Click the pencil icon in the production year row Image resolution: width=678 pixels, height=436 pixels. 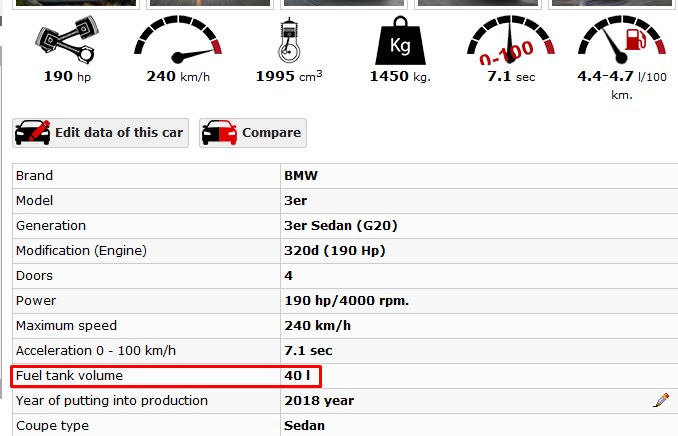661,400
